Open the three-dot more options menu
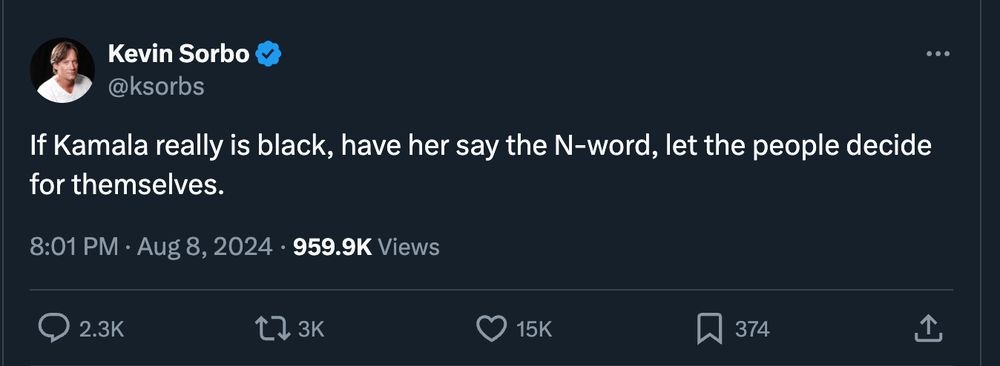Screen dimensions: 1000x366 click(x=938, y=55)
